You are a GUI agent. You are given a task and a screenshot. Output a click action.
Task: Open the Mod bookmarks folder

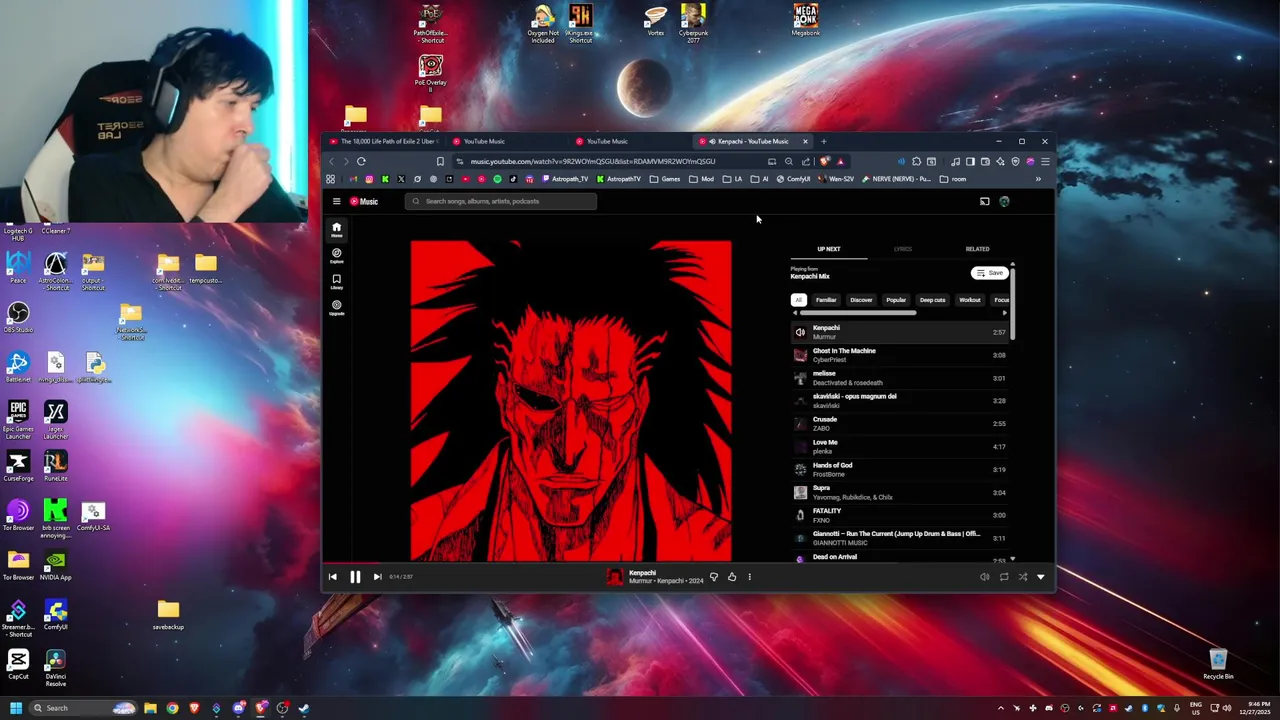(x=702, y=179)
